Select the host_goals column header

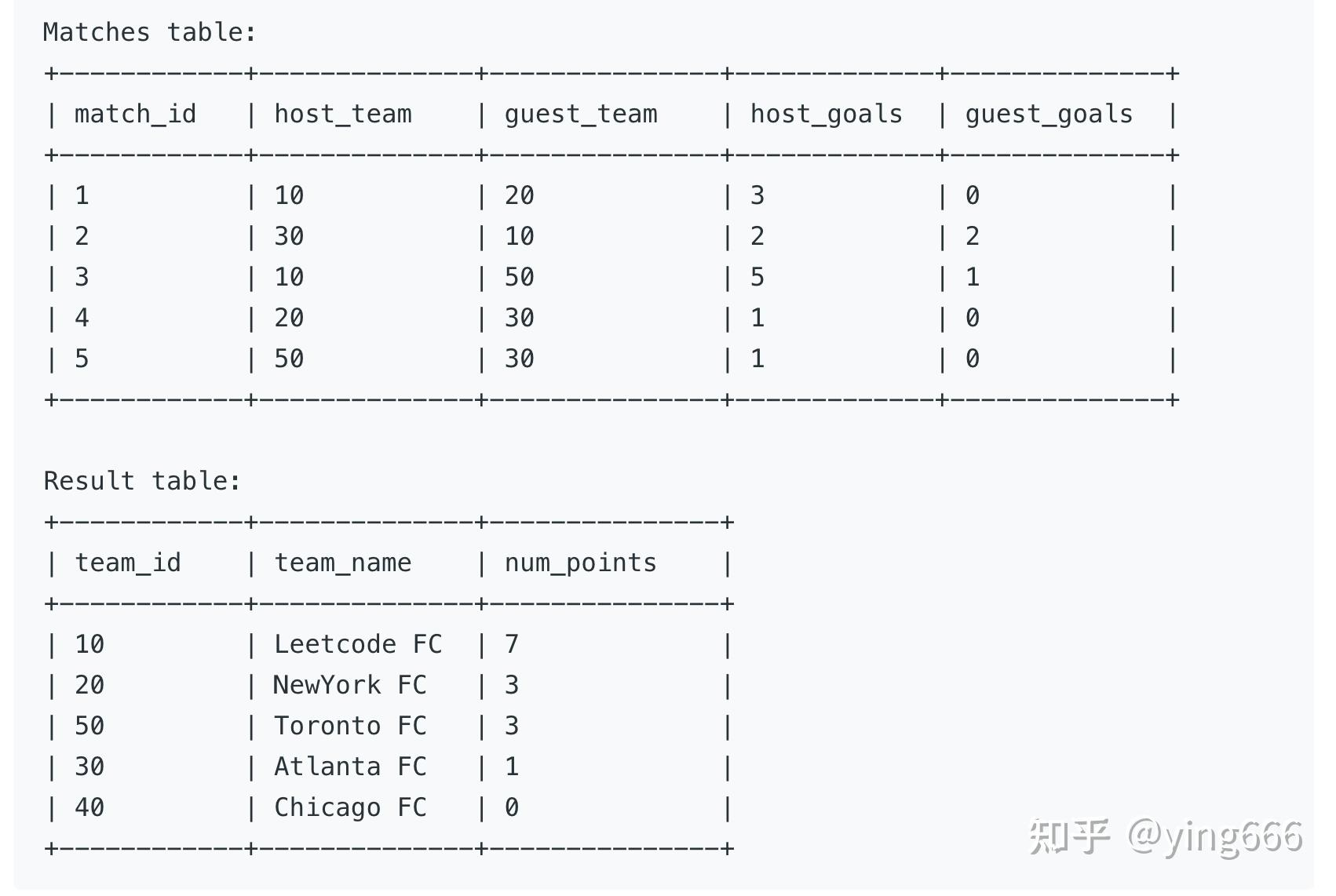pos(826,115)
